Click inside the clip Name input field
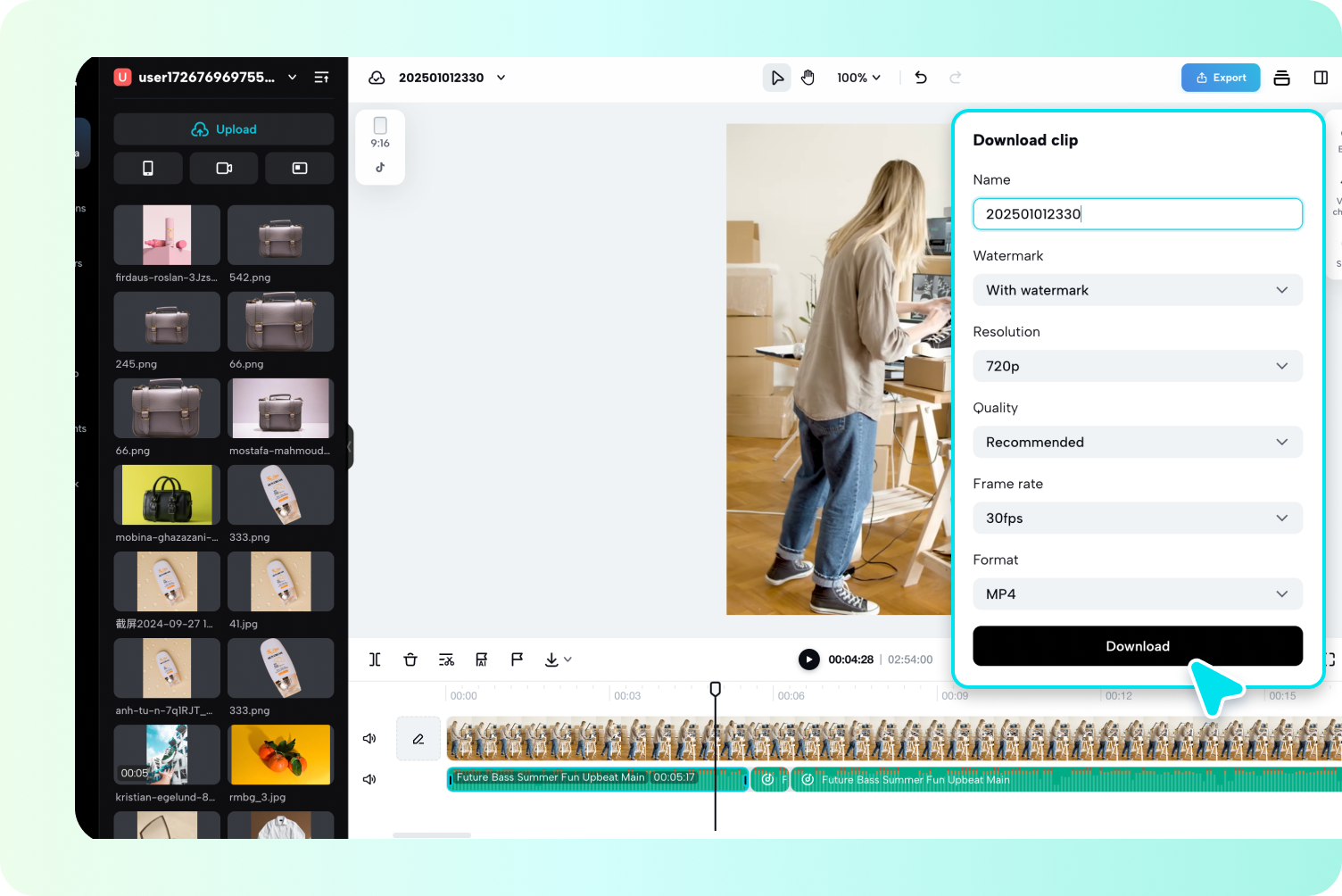1342x896 pixels. pos(1137,213)
